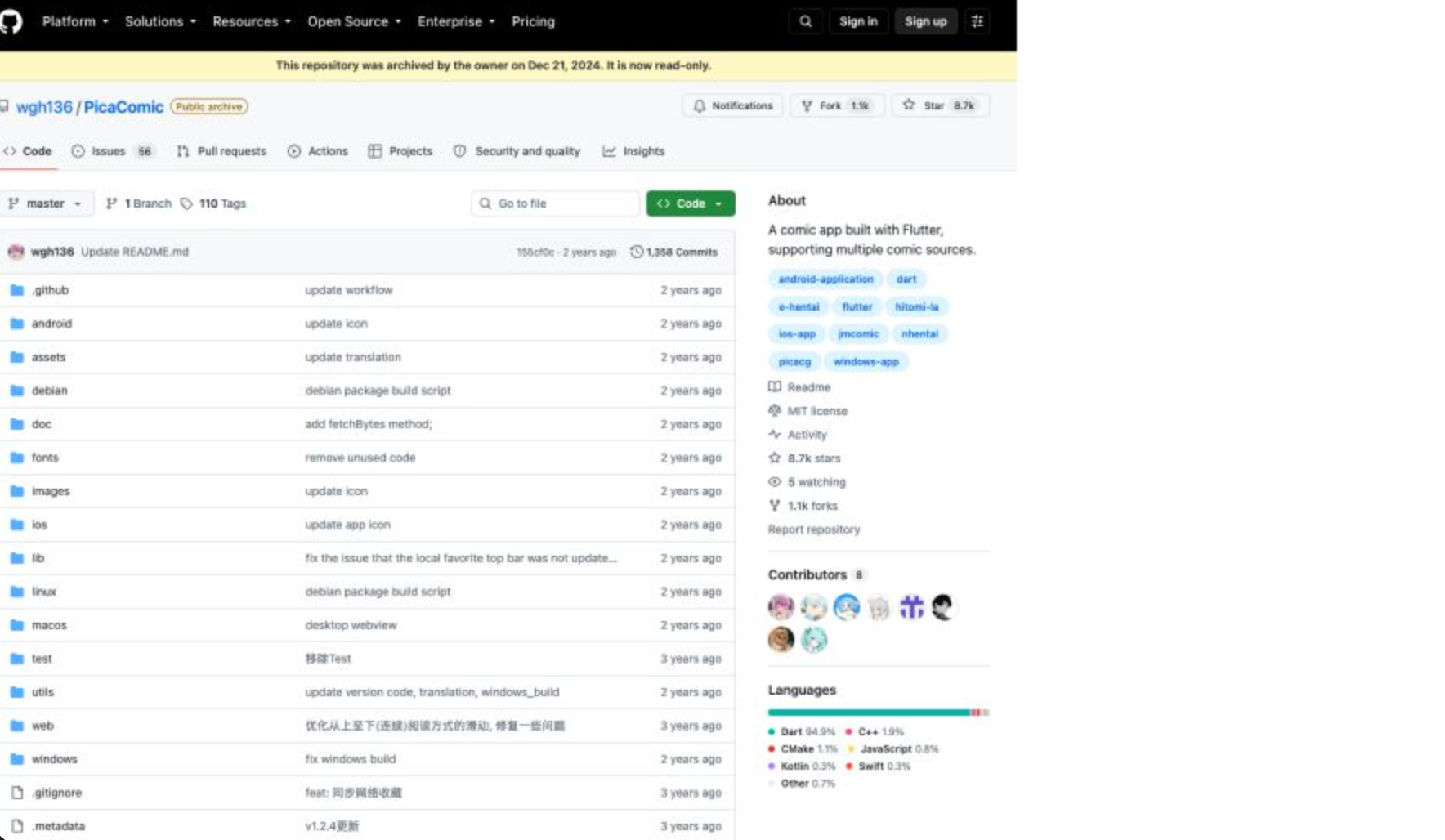Viewport: 1445px width, 840px height.
Task: Open the images folder icon
Action: click(x=16, y=491)
